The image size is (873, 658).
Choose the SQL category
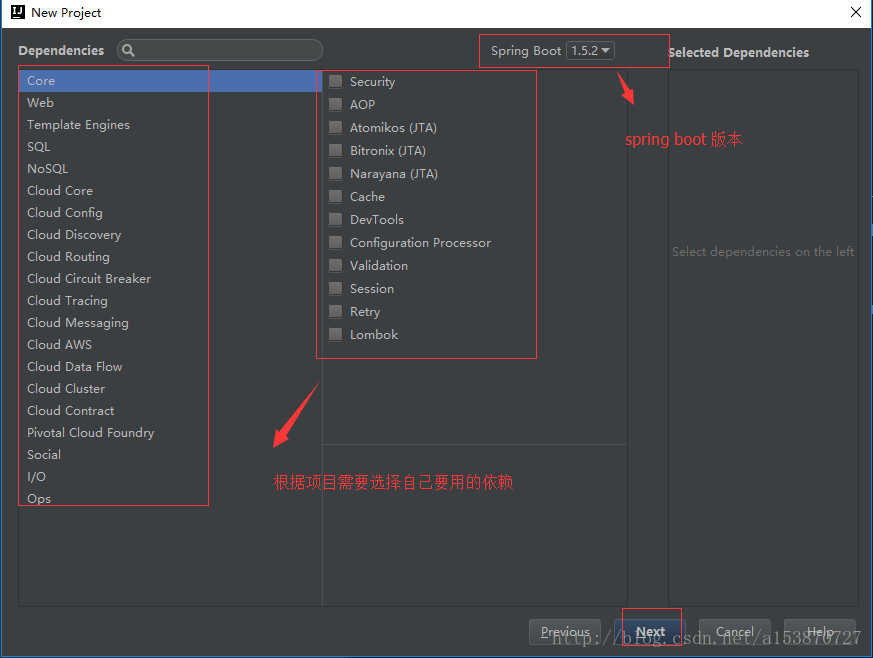pyautogui.click(x=170, y=146)
